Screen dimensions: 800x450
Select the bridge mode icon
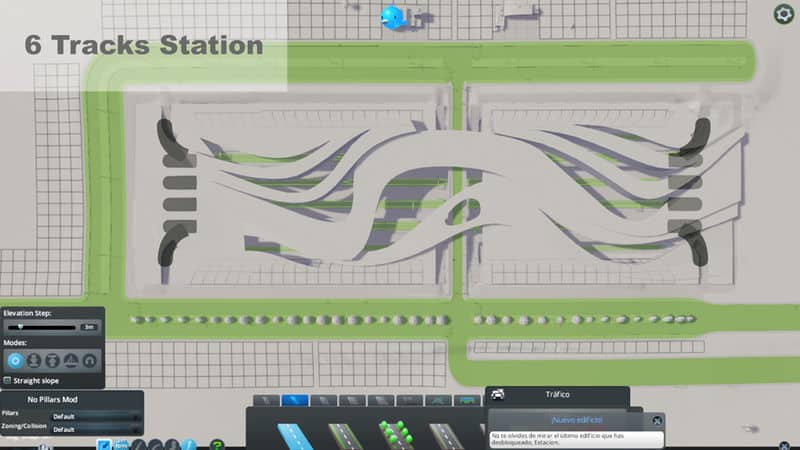tap(72, 361)
